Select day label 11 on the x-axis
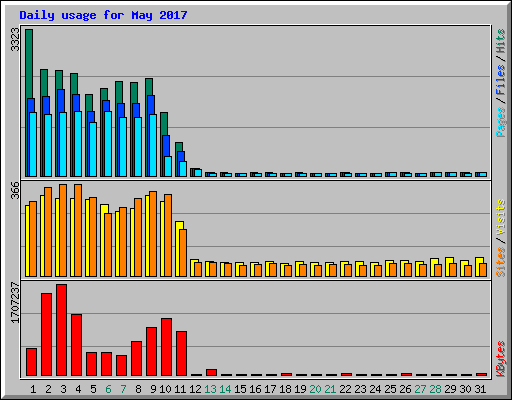512x400 pixels. tap(180, 389)
